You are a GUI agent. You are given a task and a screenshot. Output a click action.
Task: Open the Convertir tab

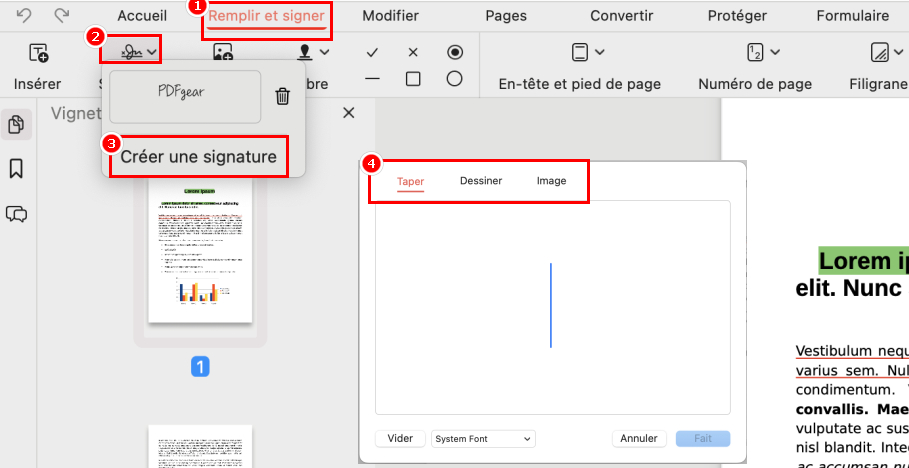621,16
